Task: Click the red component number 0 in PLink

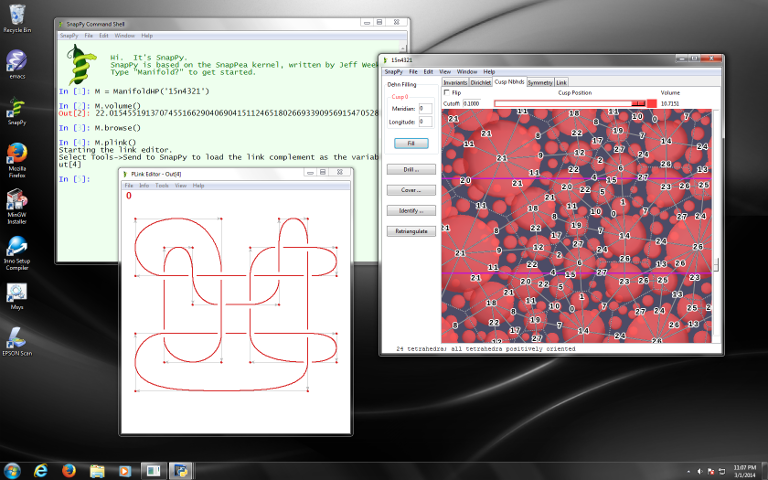Action: [x=129, y=196]
